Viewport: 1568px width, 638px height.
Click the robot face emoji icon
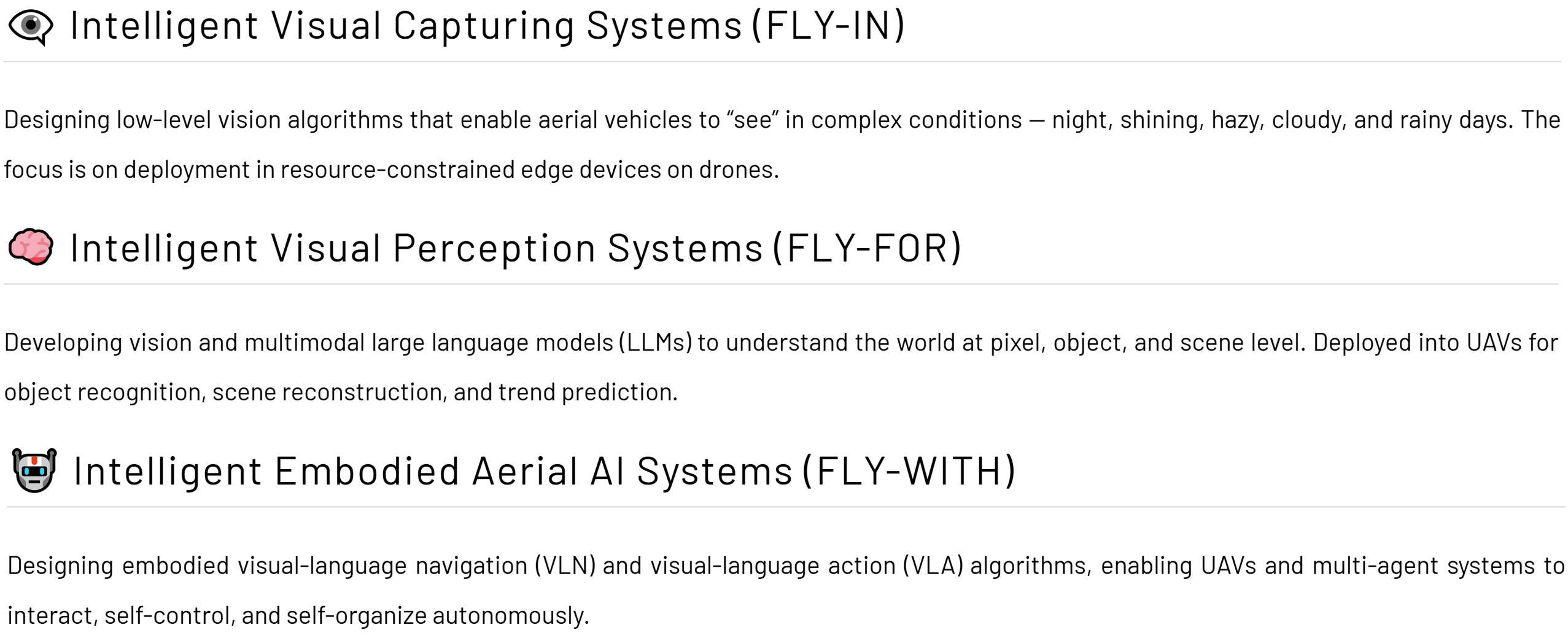[x=34, y=470]
